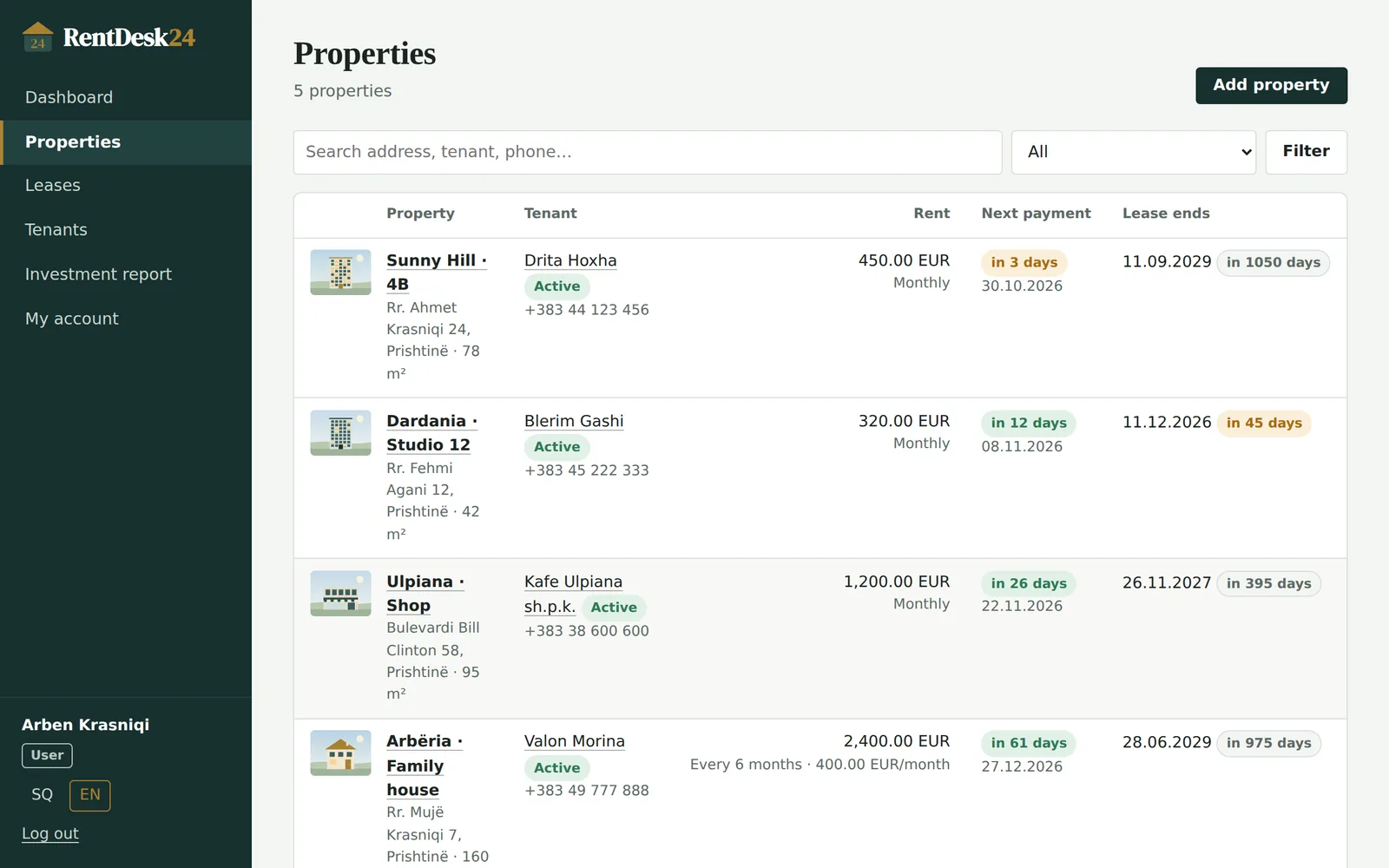This screenshot has width=1389, height=868.
Task: Open the Ulpiana · Shop property link
Action: tap(425, 594)
